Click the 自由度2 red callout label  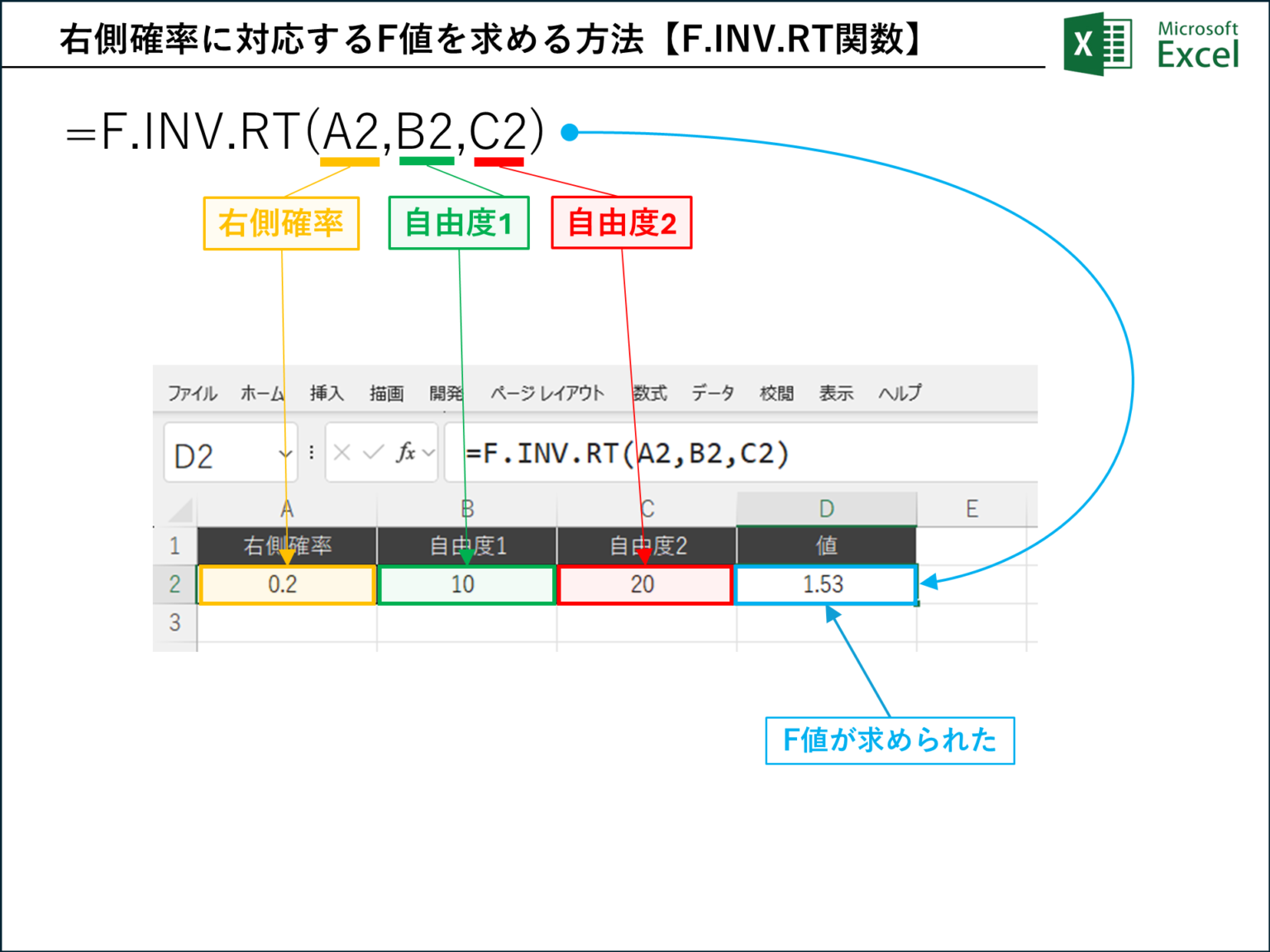[x=621, y=221]
